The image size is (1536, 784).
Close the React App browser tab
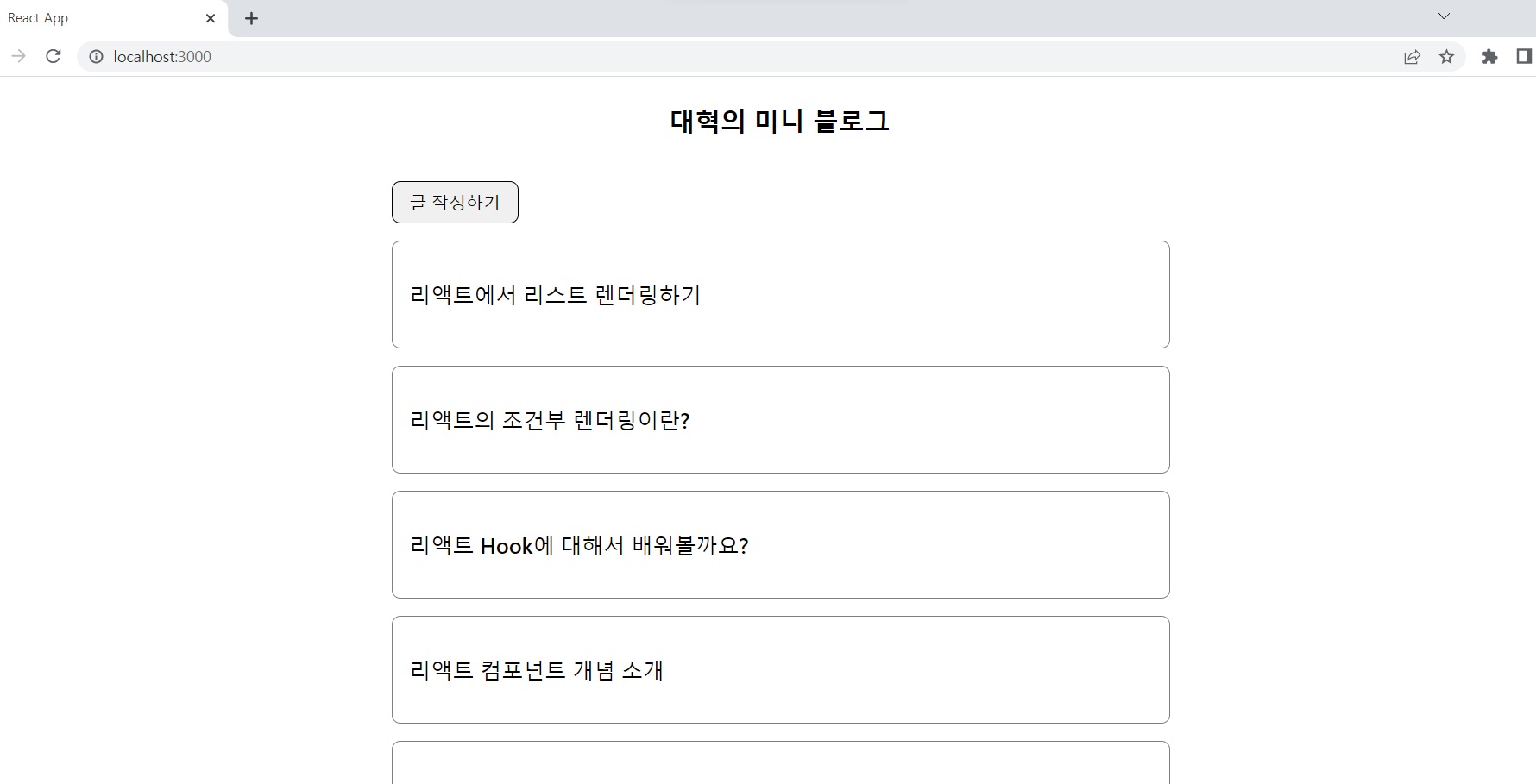[x=211, y=18]
